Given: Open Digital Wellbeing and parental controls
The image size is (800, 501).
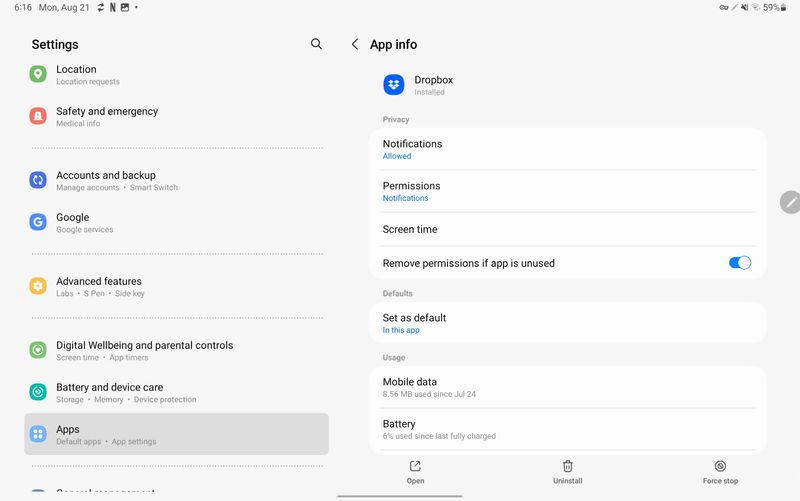Looking at the screenshot, I should [x=176, y=350].
